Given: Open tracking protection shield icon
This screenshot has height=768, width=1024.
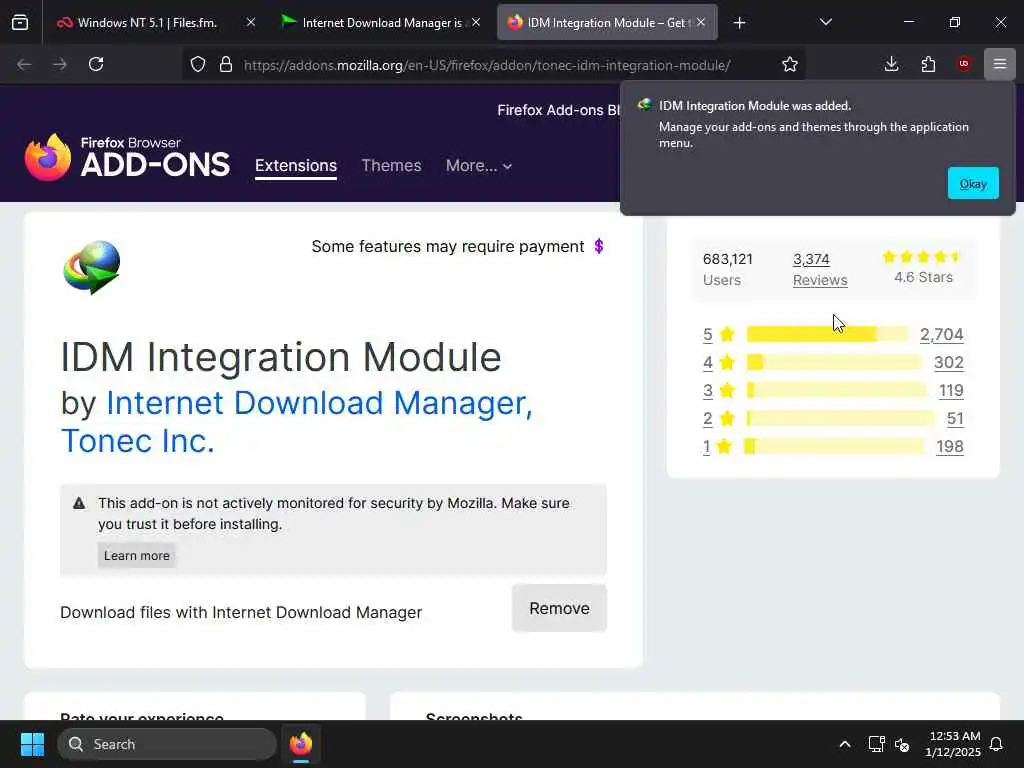Looking at the screenshot, I should 198,64.
